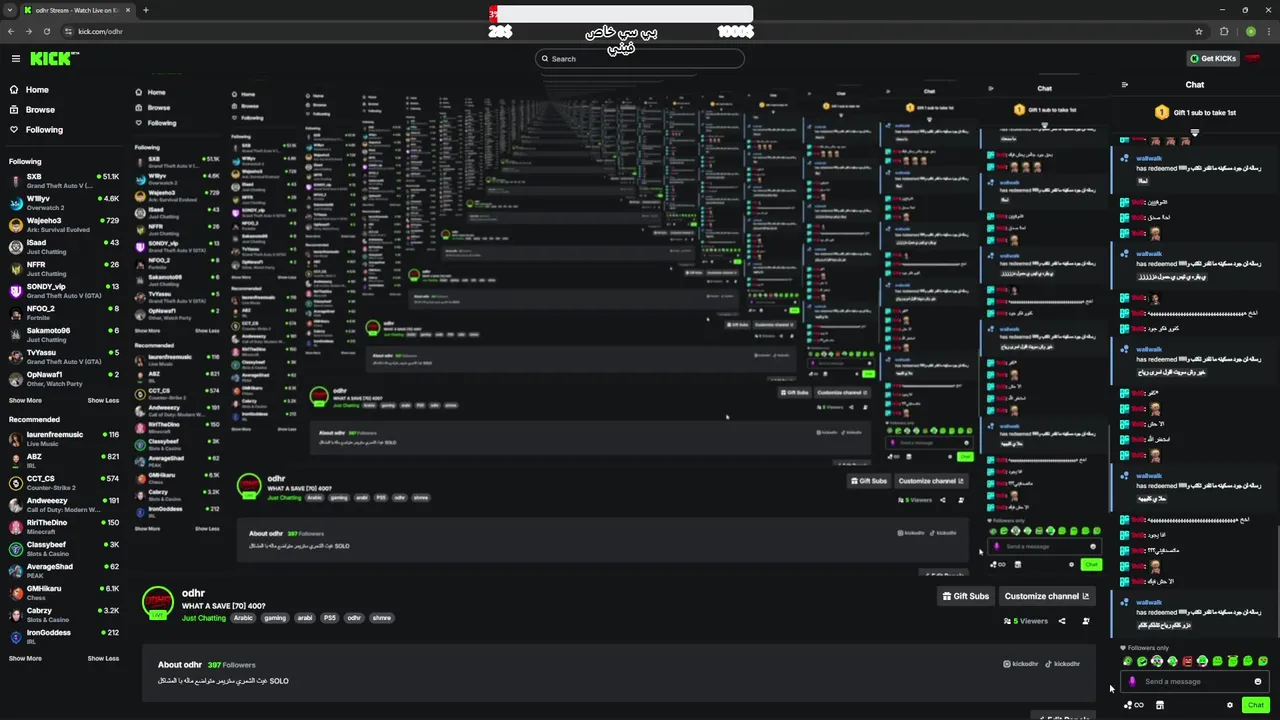The height and width of the screenshot is (720, 1280).
Task: Click Gift 1 sub to take 1st in main chat
Action: 1195,112
